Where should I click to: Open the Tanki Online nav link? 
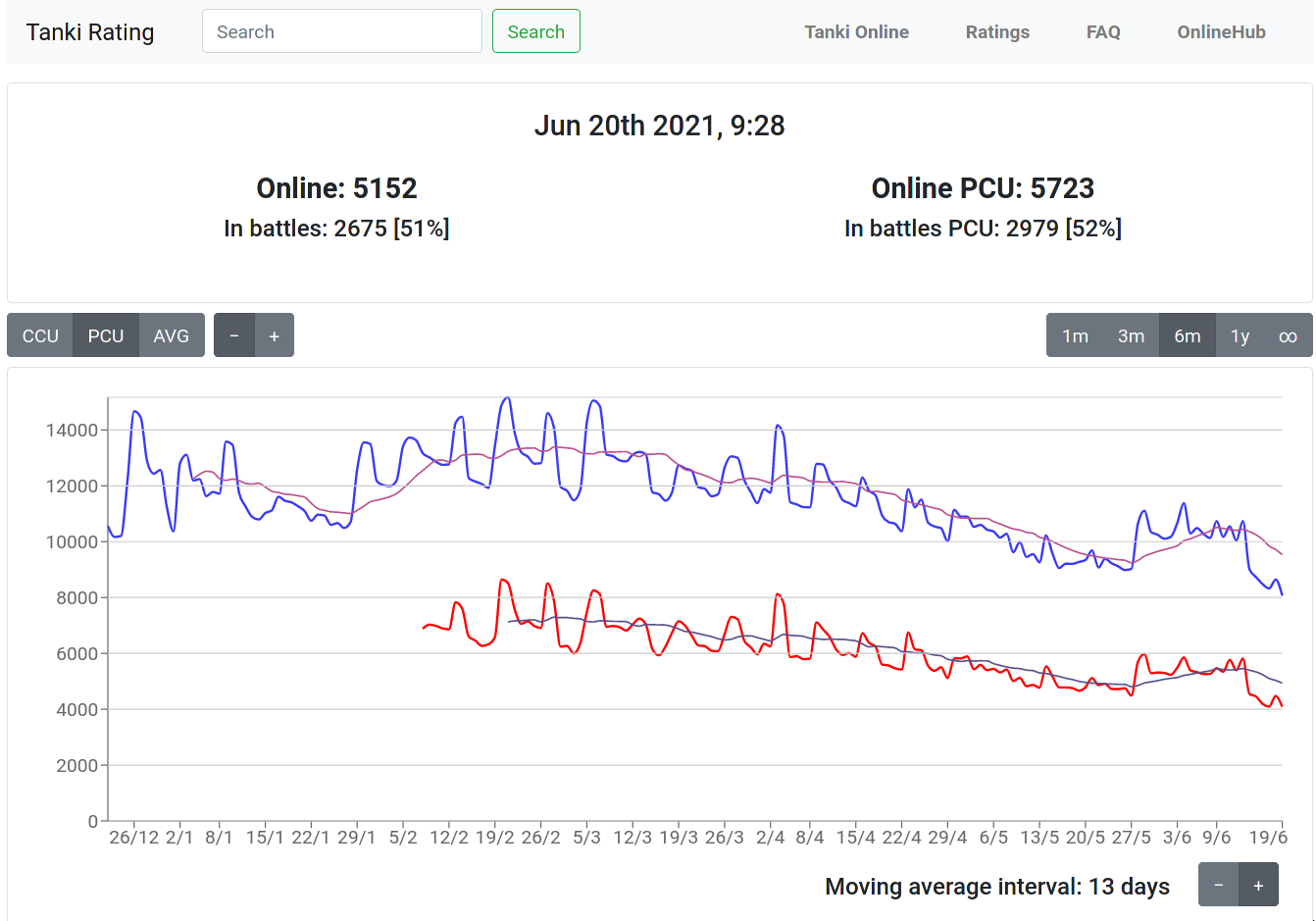click(x=856, y=32)
